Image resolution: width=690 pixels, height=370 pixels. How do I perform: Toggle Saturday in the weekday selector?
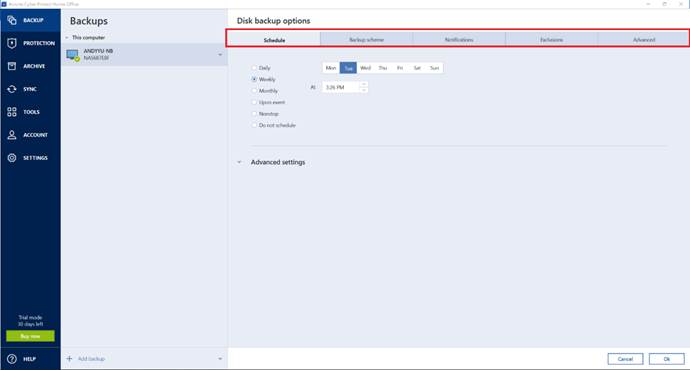417,68
